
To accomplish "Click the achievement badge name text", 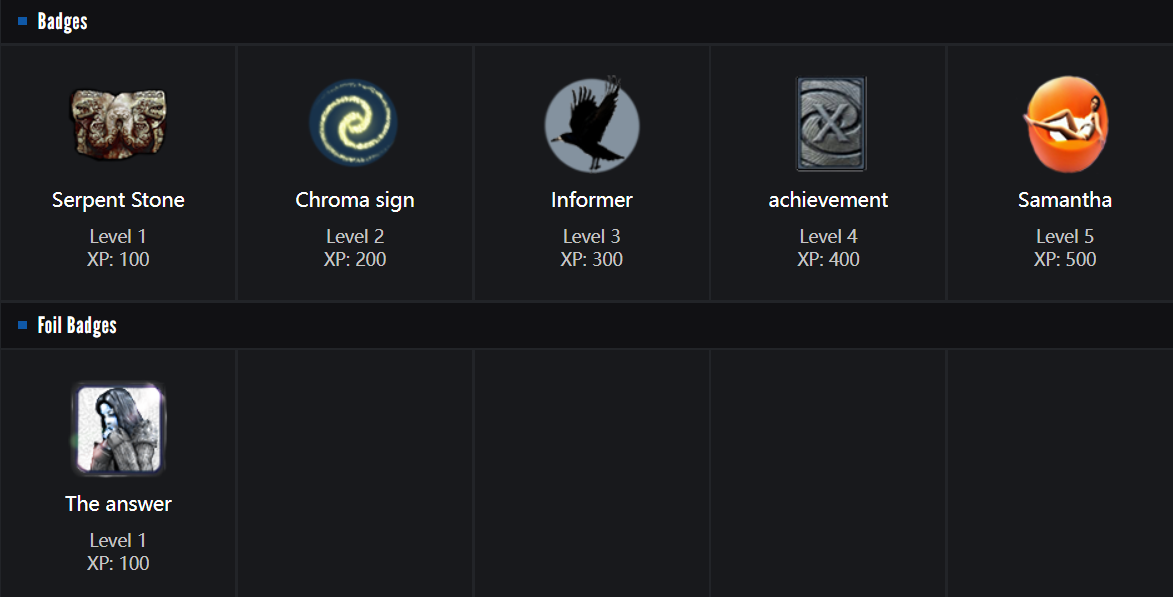I will pos(828,200).
